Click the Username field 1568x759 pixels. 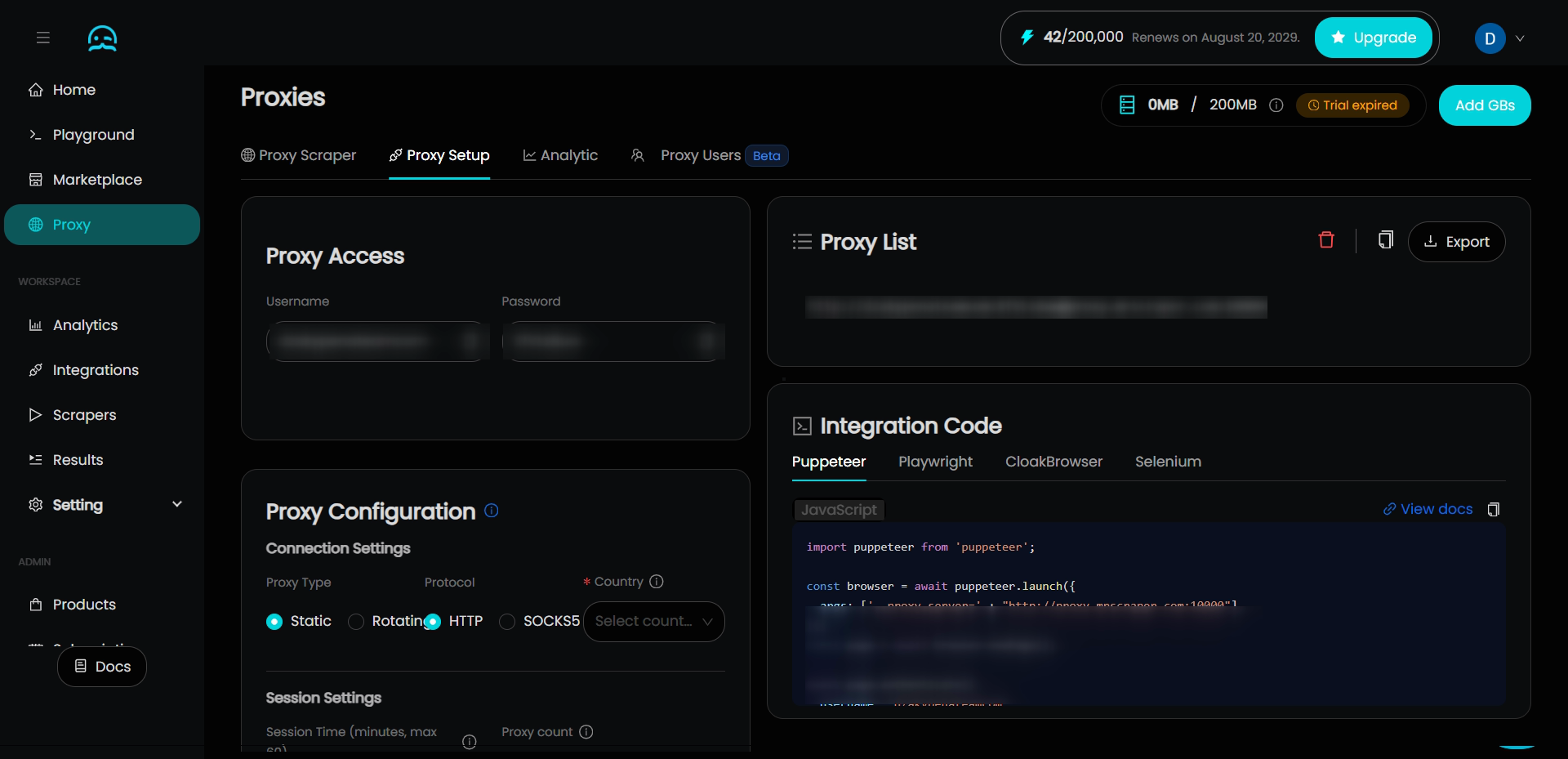pyautogui.click(x=377, y=342)
